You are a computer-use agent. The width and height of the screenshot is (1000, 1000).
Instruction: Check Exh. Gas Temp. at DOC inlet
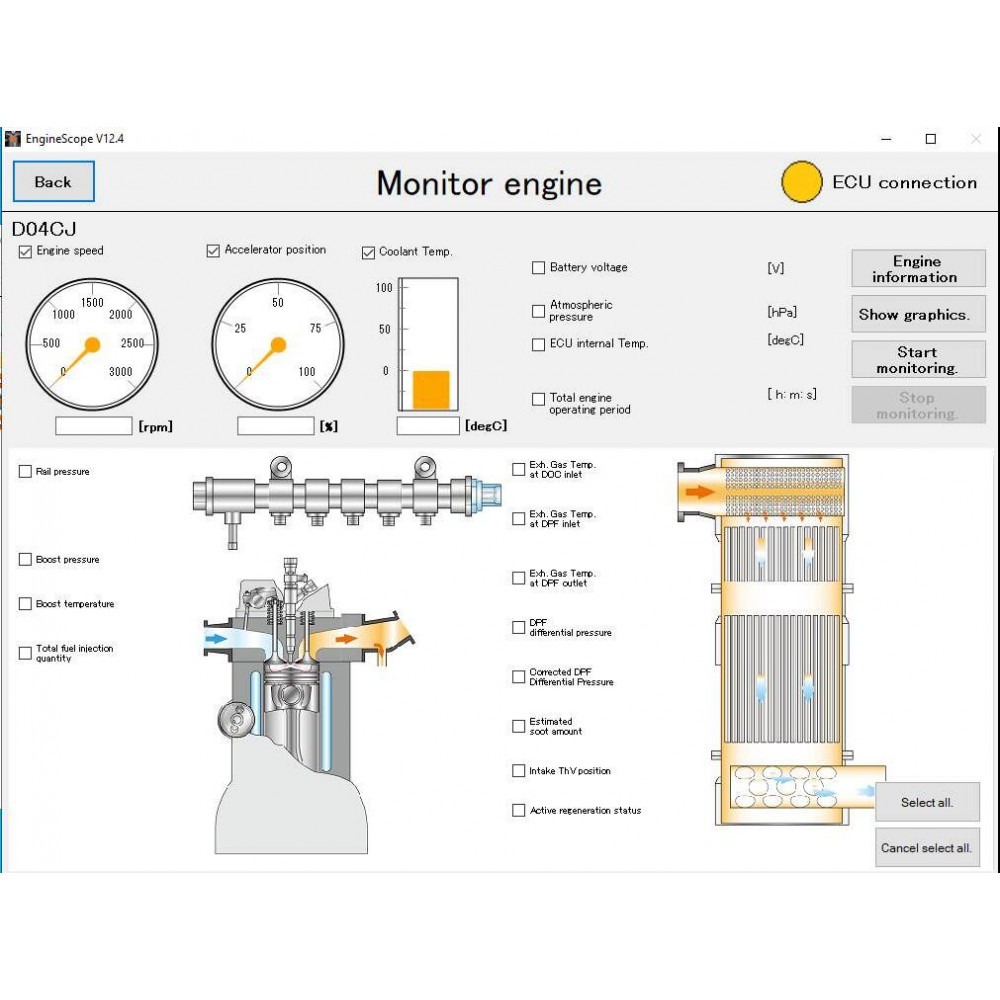[518, 469]
